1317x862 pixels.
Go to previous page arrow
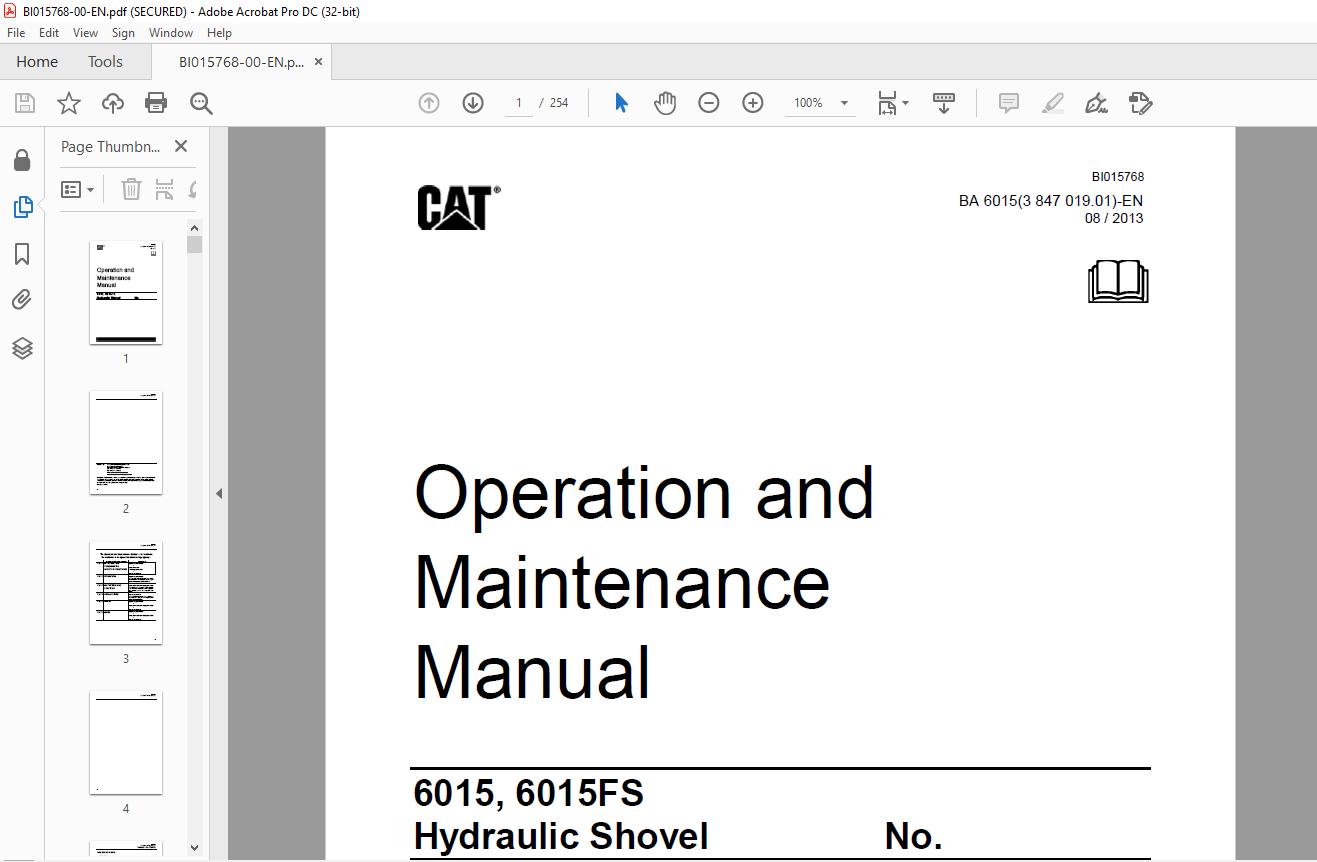point(429,103)
